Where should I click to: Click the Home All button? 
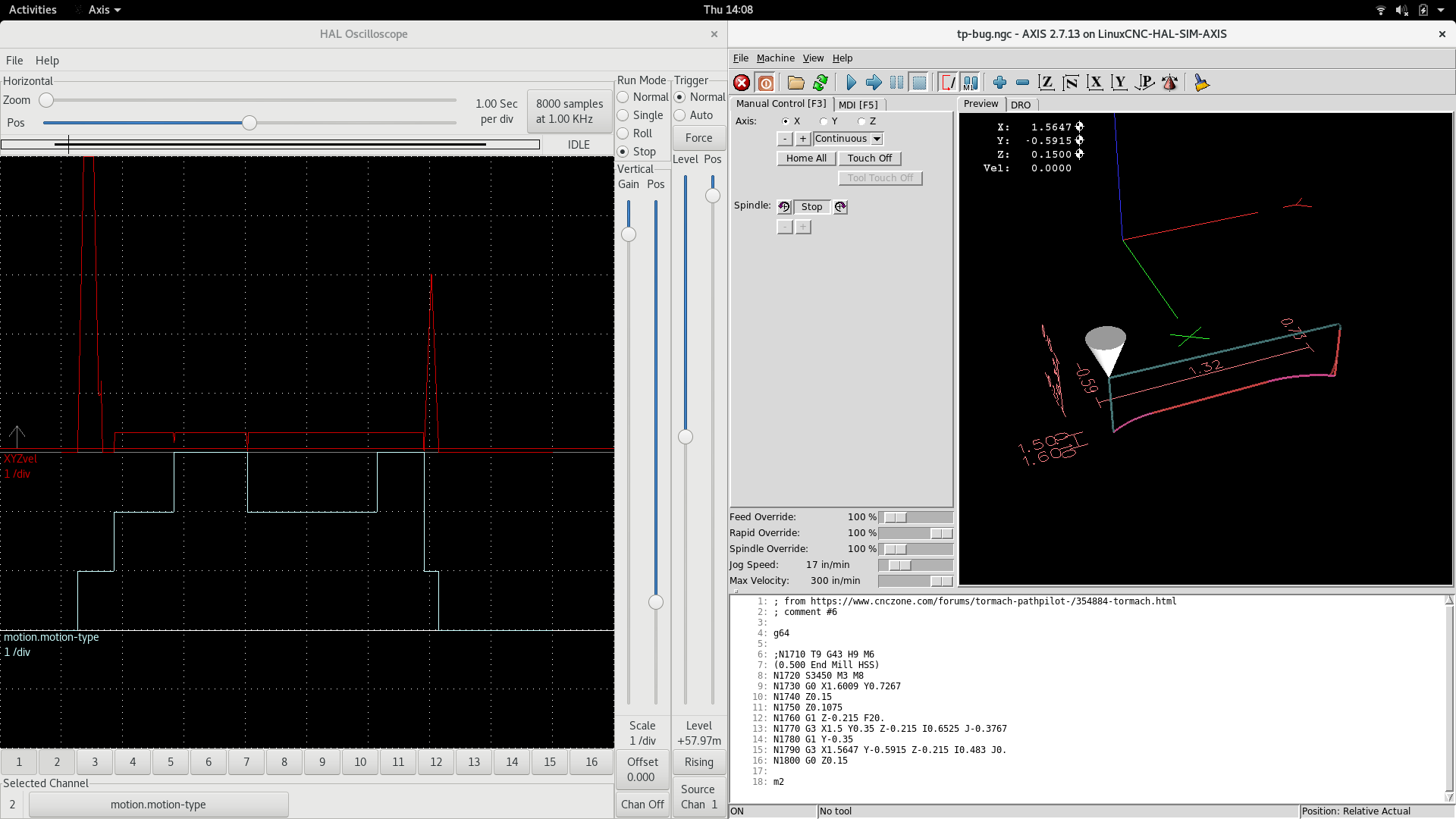click(x=806, y=158)
